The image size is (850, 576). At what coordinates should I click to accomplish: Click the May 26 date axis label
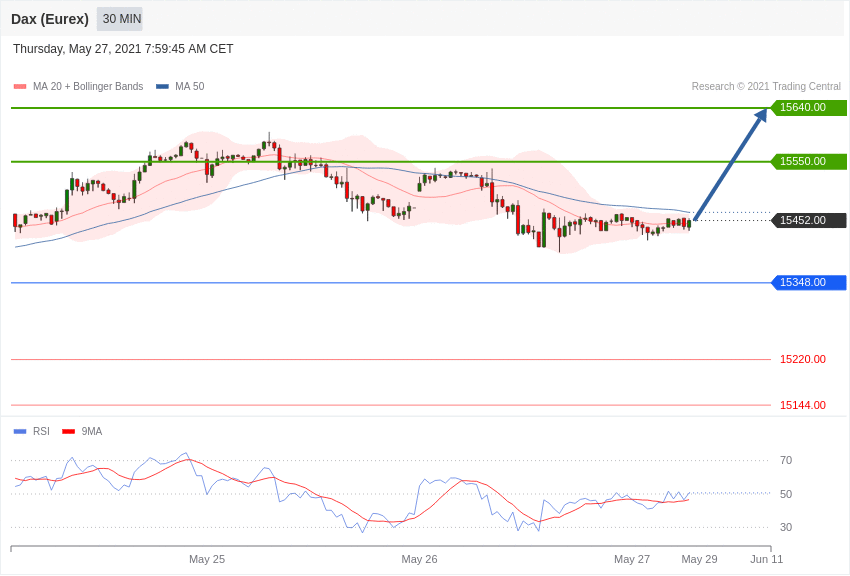[419, 559]
